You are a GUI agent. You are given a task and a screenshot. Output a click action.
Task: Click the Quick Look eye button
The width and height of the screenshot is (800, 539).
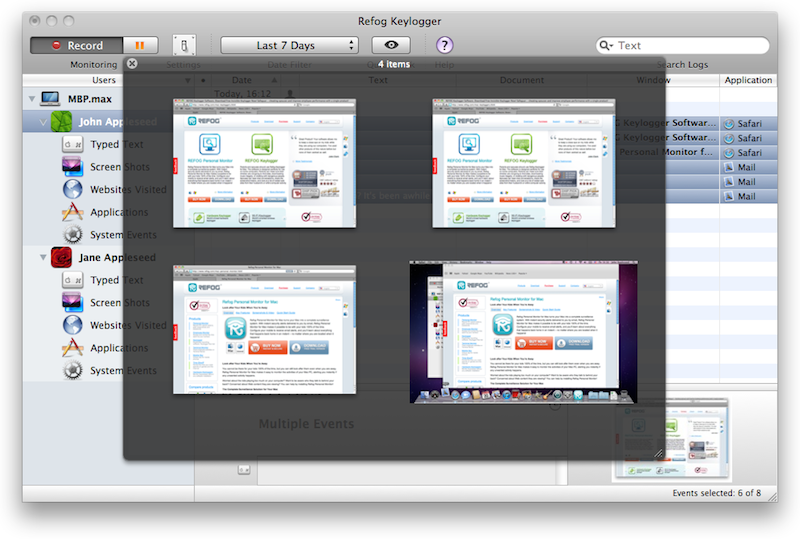(391, 45)
